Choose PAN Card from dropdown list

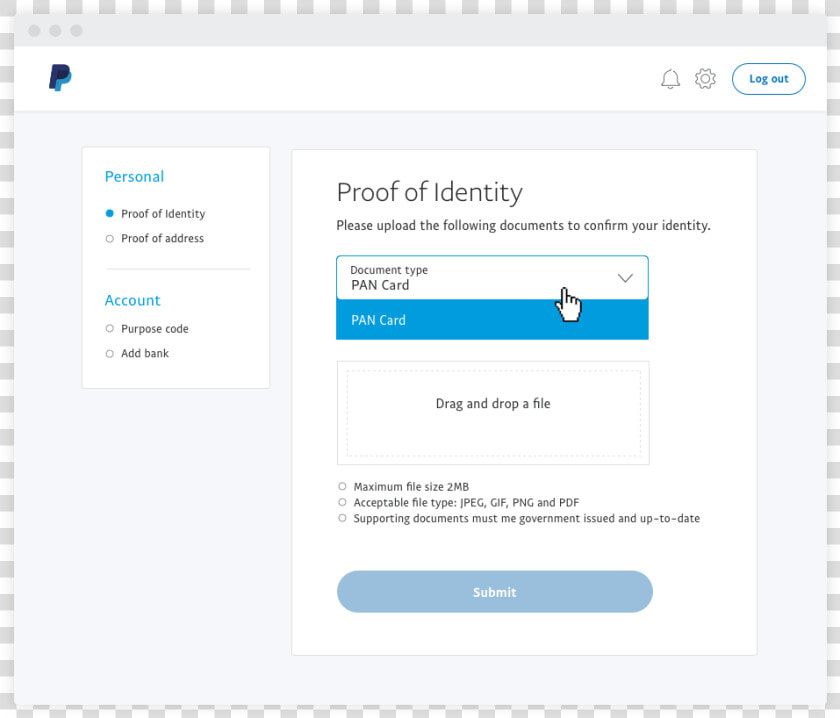click(492, 320)
